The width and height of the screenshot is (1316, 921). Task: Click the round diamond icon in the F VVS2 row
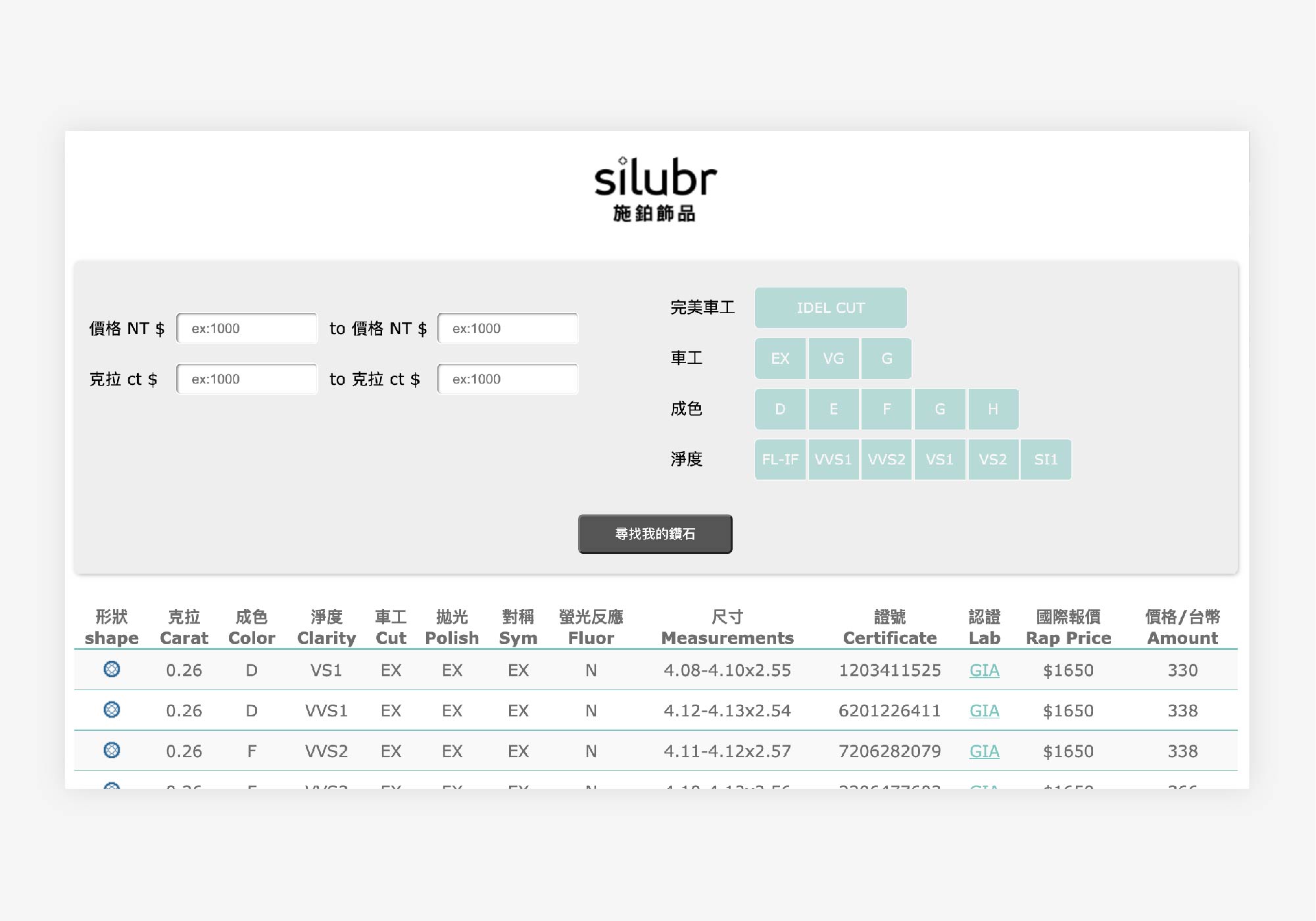[112, 750]
